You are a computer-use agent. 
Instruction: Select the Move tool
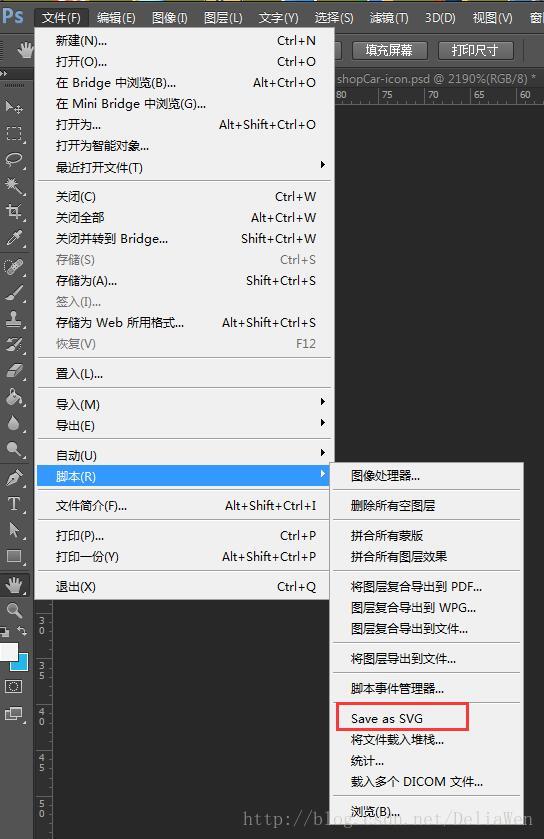pyautogui.click(x=13, y=107)
